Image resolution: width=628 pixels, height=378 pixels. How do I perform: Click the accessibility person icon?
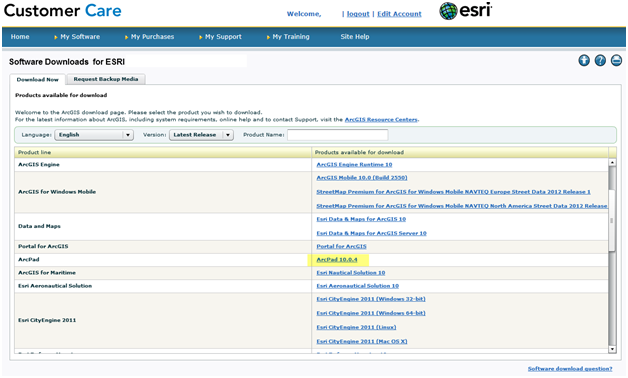[584, 60]
